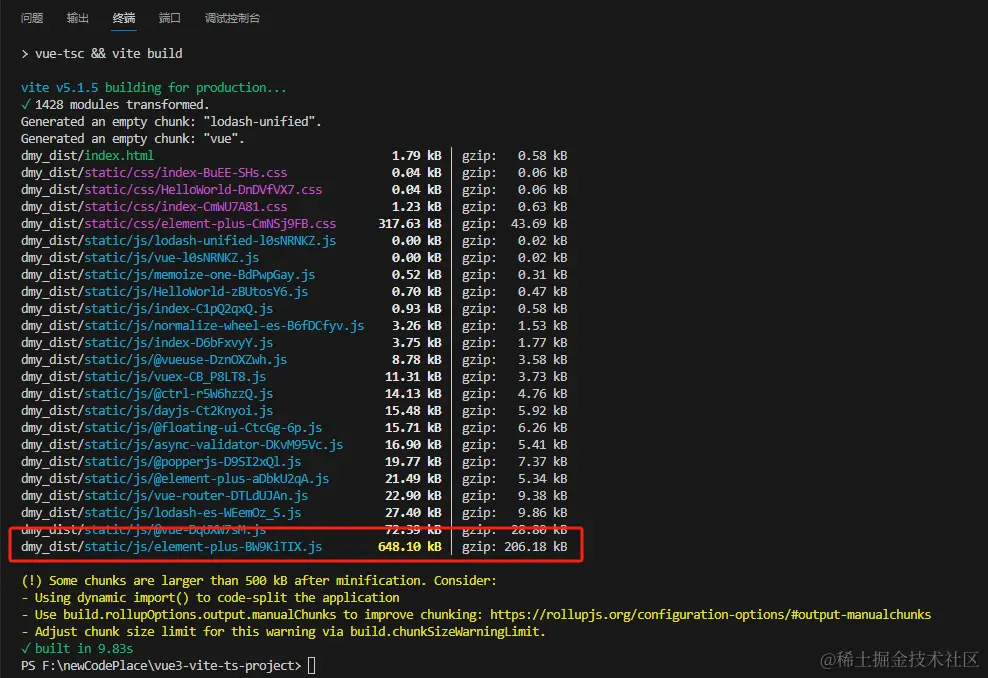The image size is (988, 678).
Task: Click the 27.40 kB size value
Action: 413,513
